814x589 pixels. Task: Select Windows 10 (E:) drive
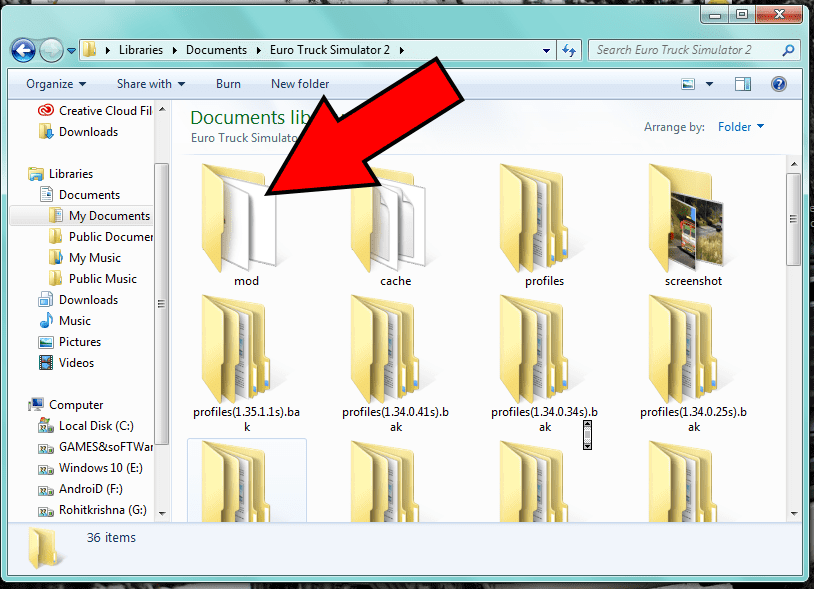(x=90, y=468)
